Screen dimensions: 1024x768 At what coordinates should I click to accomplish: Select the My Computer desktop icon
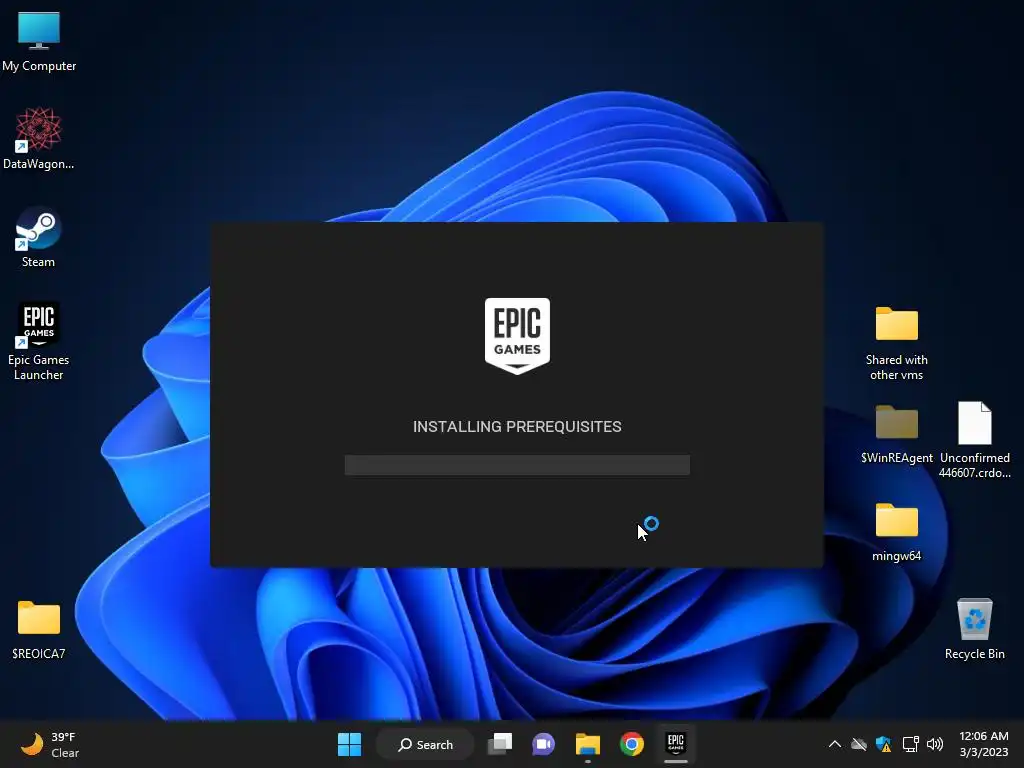click(x=39, y=42)
